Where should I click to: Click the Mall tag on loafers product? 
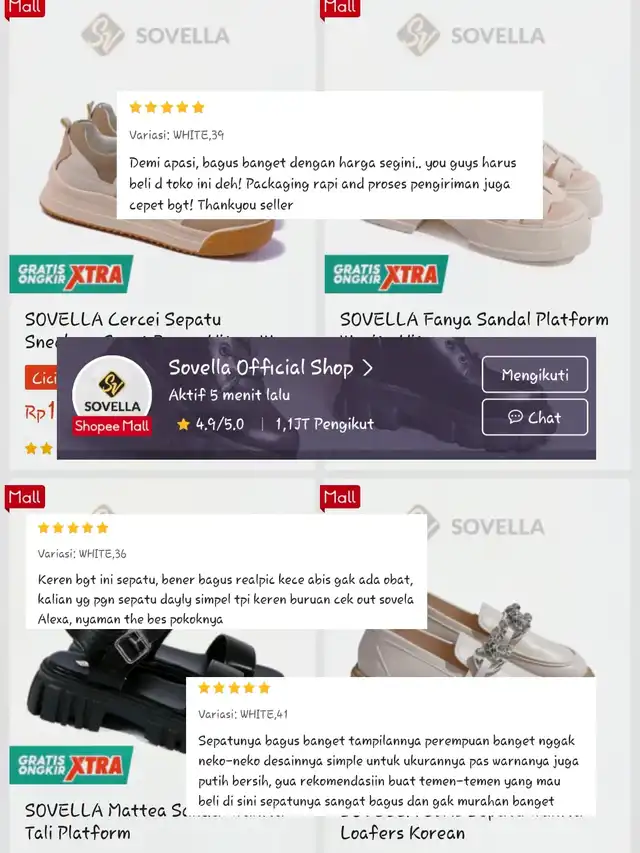pos(340,497)
